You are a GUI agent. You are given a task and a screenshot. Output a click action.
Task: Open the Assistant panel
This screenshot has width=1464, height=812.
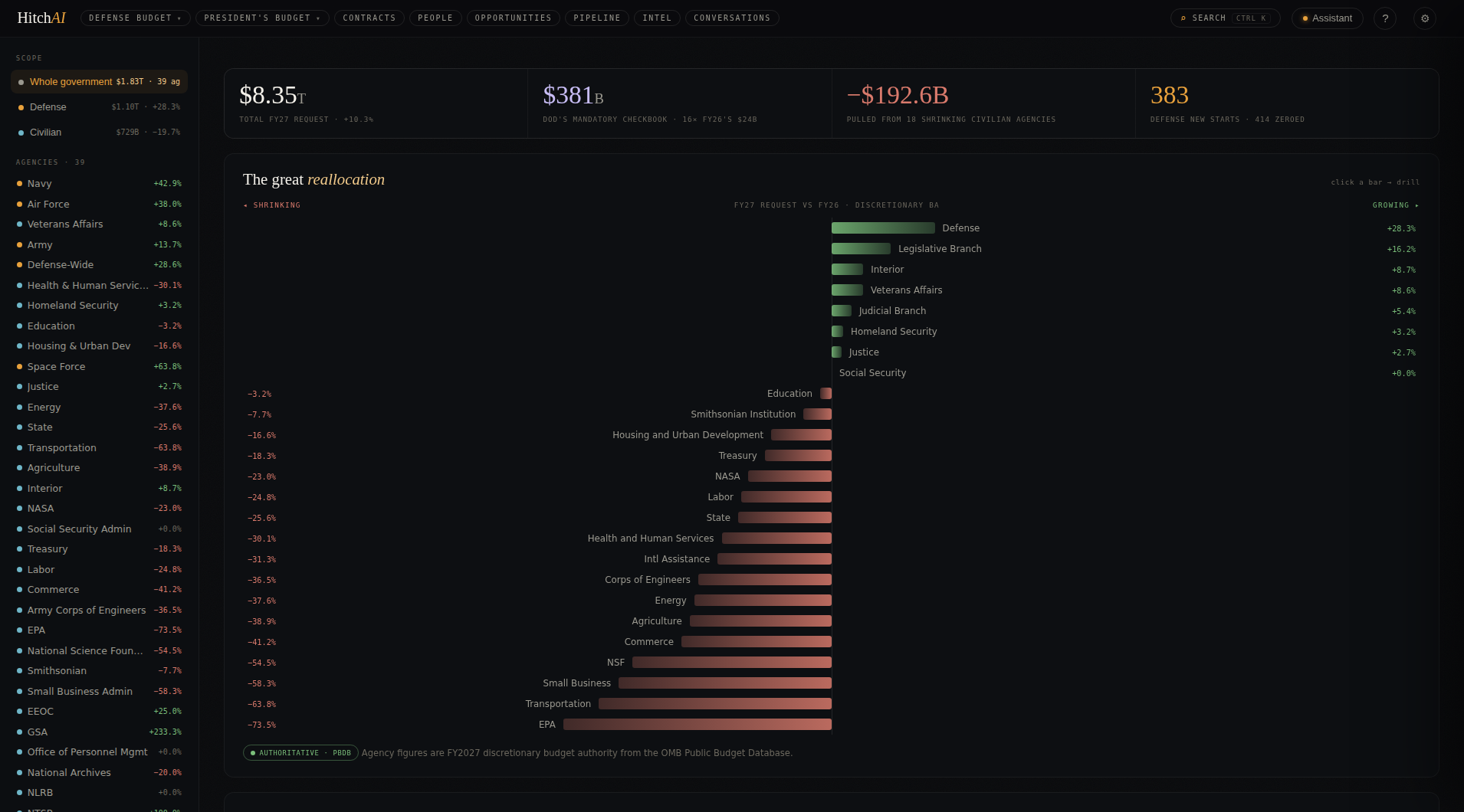(x=1327, y=18)
